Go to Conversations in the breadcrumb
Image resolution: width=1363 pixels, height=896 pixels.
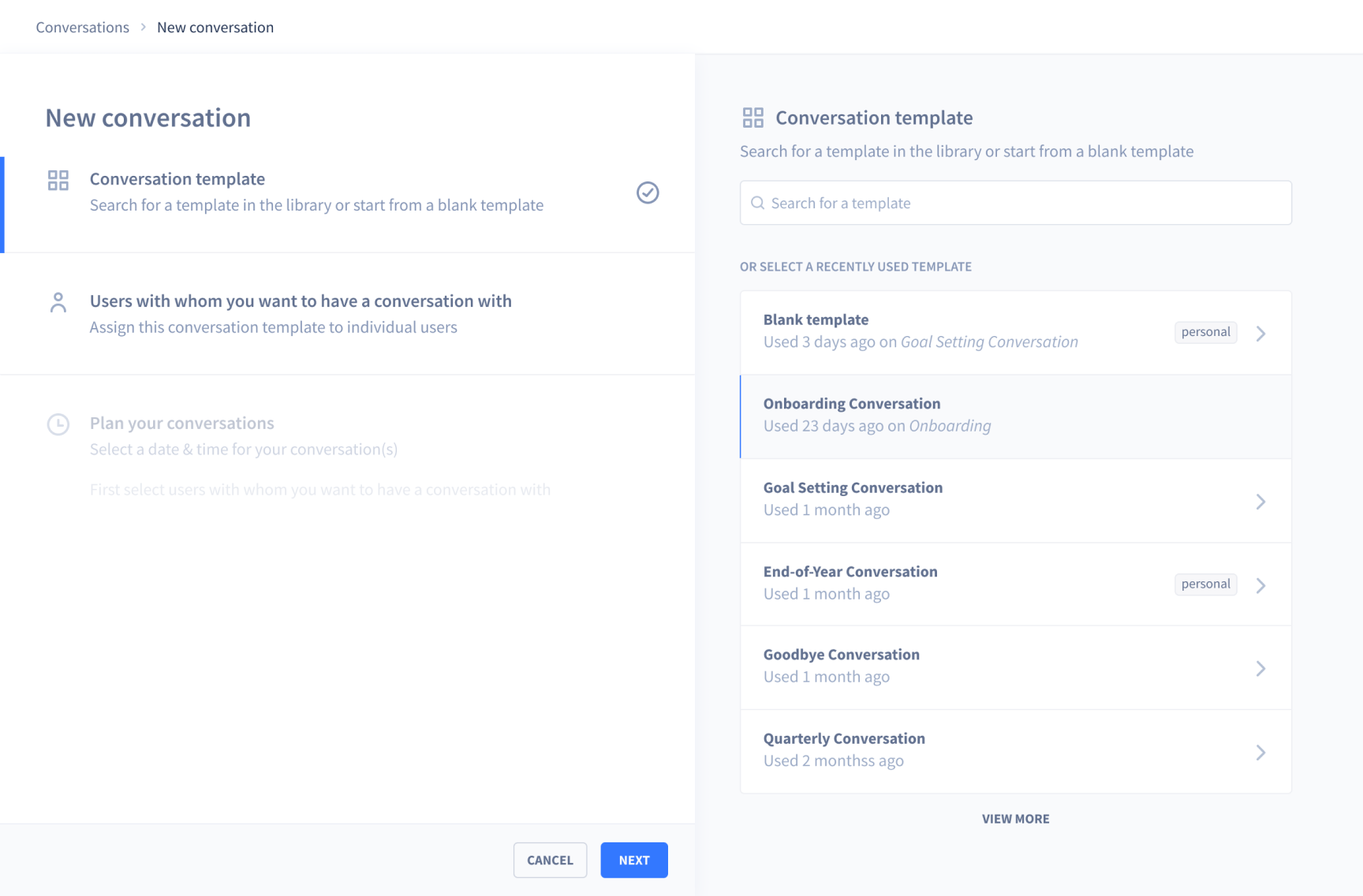click(83, 28)
